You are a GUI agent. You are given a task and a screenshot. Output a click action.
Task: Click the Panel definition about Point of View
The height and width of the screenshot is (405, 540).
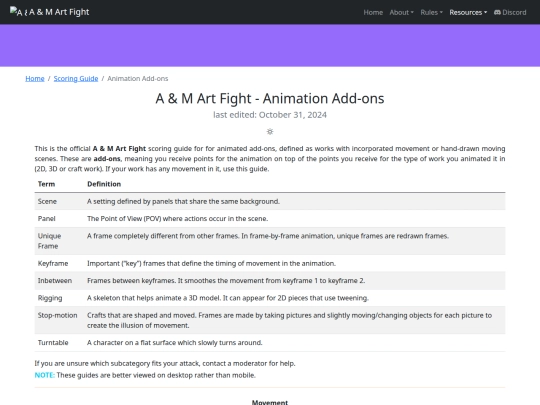coord(177,218)
